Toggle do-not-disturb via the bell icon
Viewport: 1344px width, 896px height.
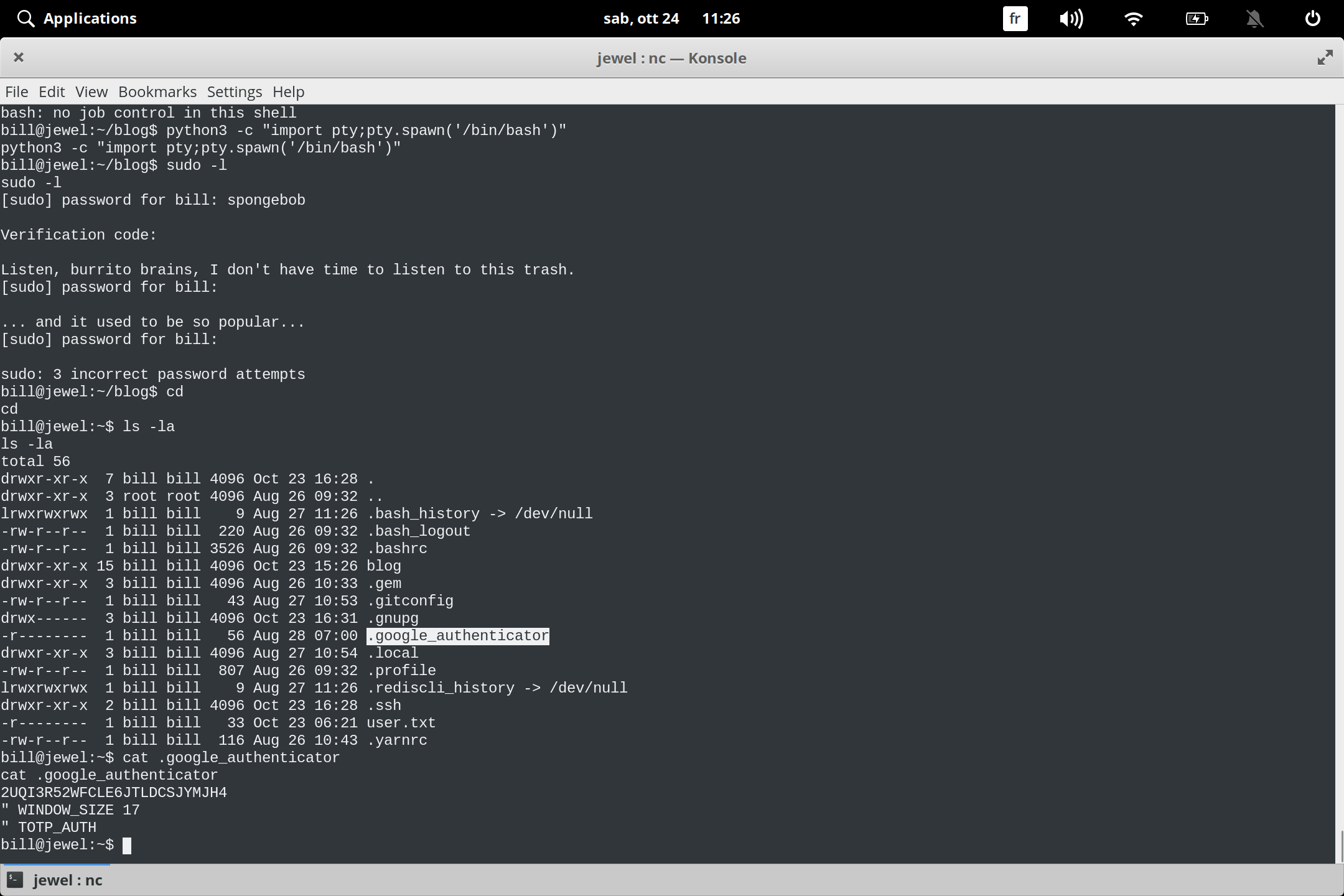coord(1255,18)
